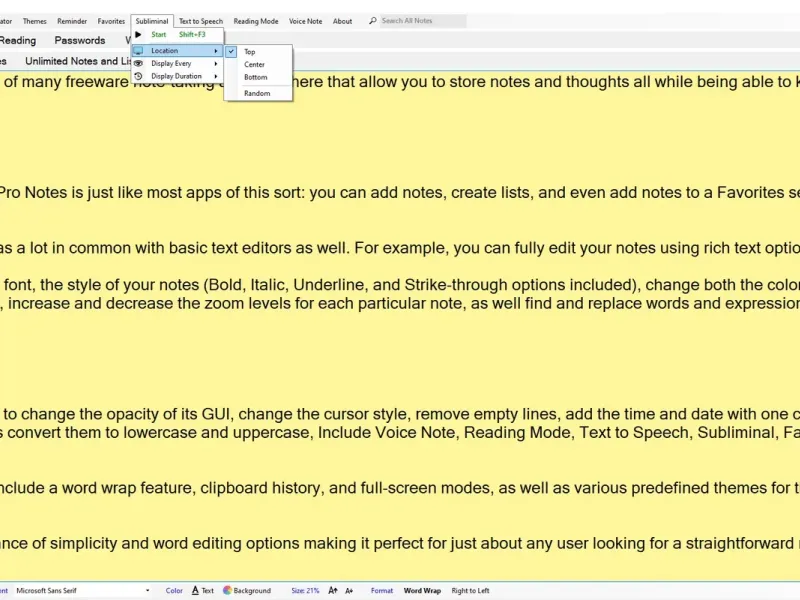
Task: Open the About menu
Action: pos(342,21)
